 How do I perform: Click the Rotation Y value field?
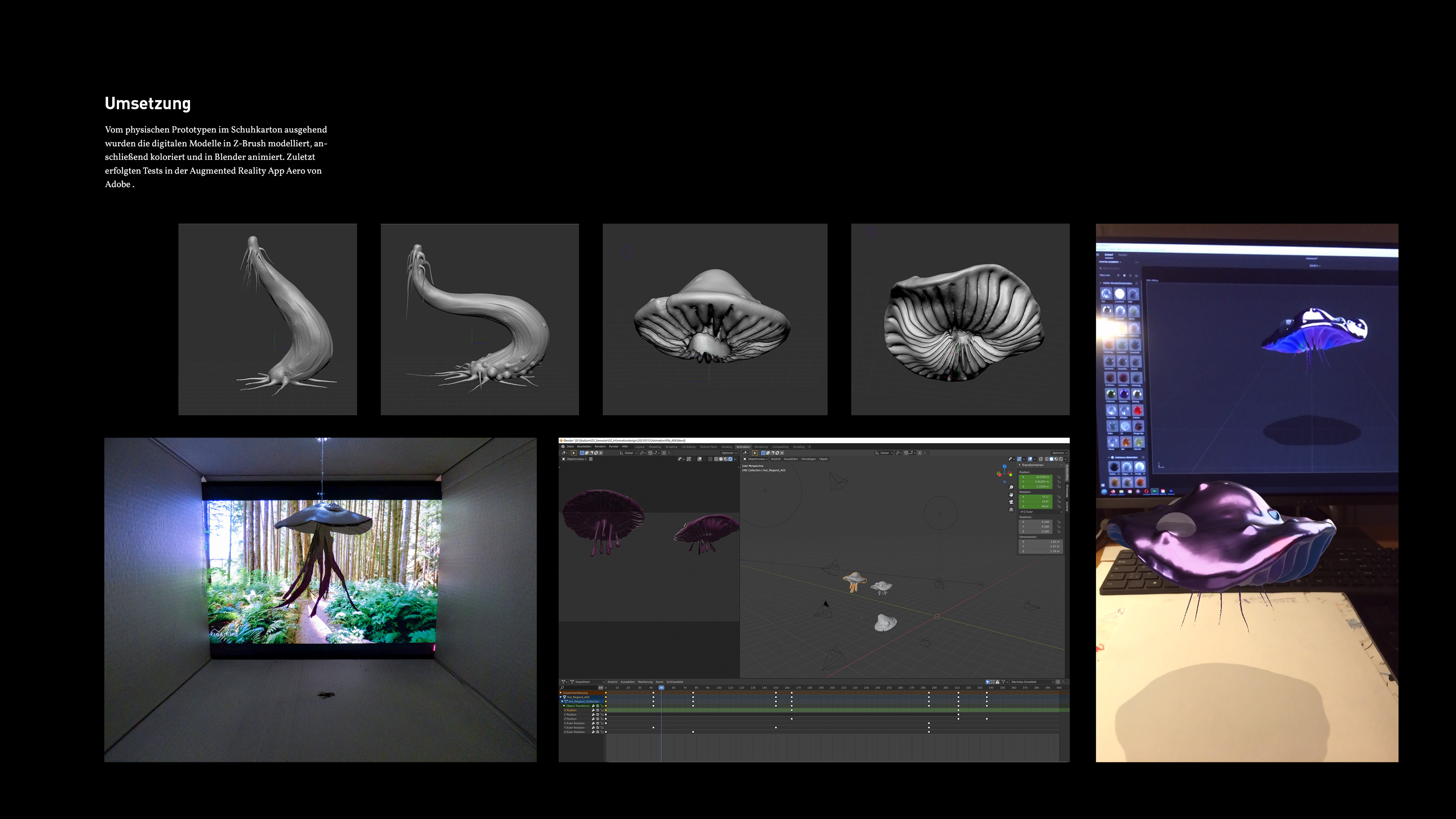(x=1036, y=501)
